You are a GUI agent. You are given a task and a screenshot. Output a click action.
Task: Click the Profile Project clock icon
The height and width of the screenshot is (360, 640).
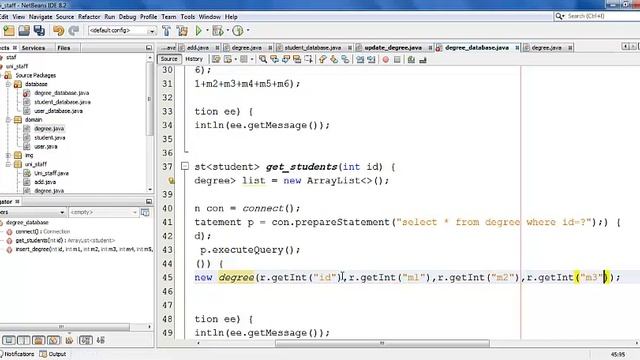[x=238, y=31]
